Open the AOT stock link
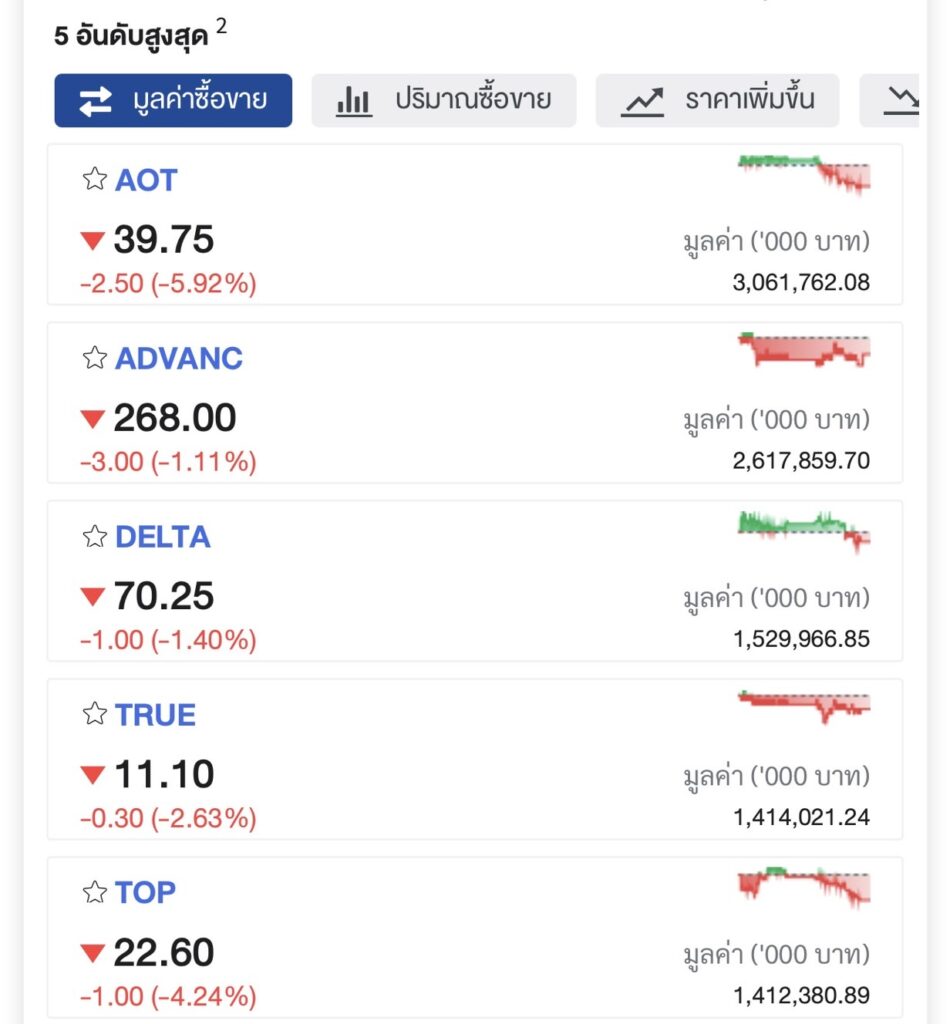950x1024 pixels. (x=146, y=180)
